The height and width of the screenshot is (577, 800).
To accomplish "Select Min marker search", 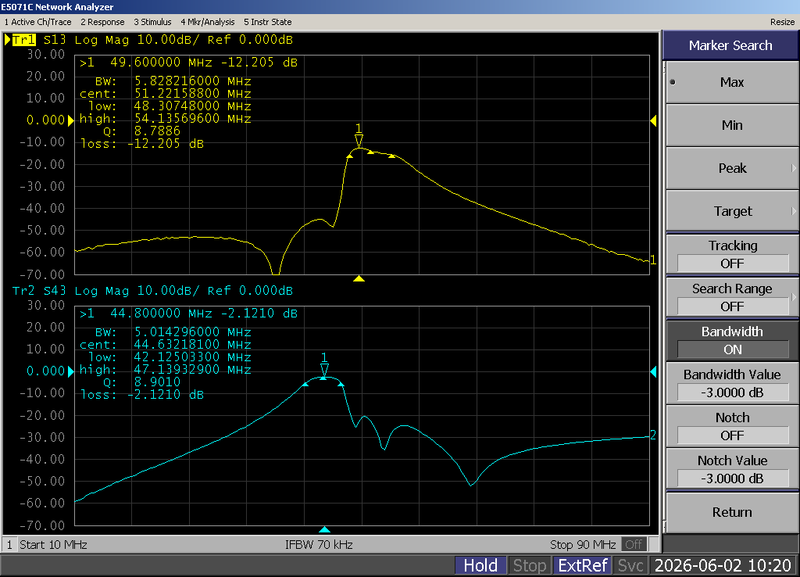I will (732, 125).
